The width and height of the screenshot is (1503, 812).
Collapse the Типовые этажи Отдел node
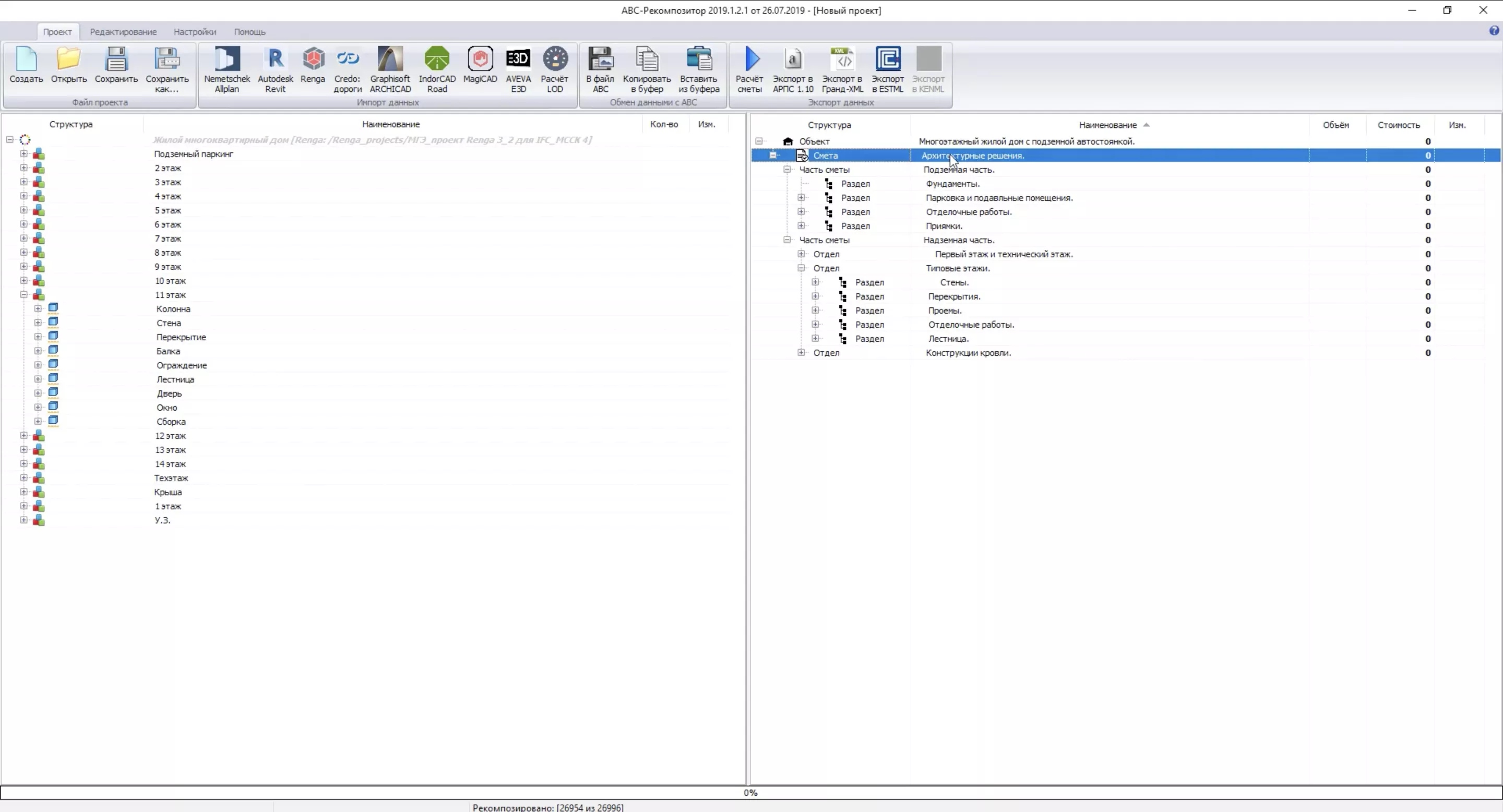(801, 268)
